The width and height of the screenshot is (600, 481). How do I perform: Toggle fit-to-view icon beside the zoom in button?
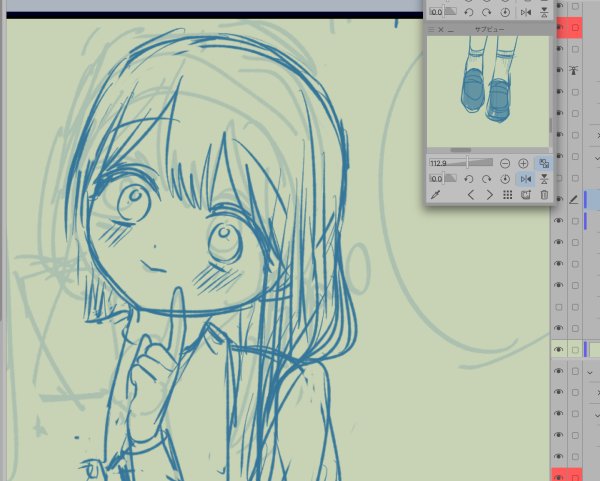[x=543, y=162]
